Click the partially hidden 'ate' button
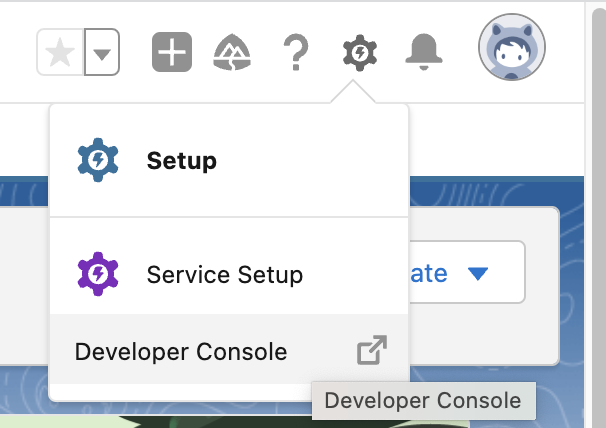 pos(466,272)
